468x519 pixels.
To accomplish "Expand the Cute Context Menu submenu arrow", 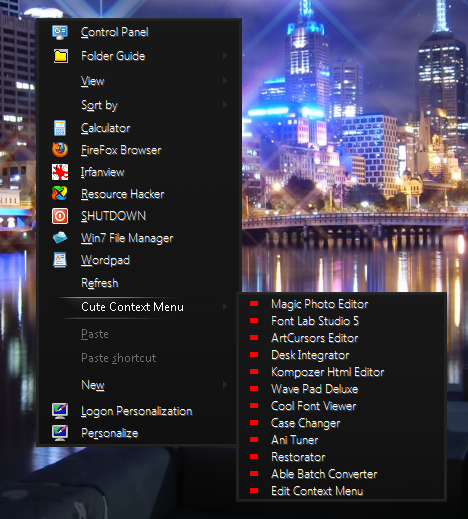I will 225,307.
